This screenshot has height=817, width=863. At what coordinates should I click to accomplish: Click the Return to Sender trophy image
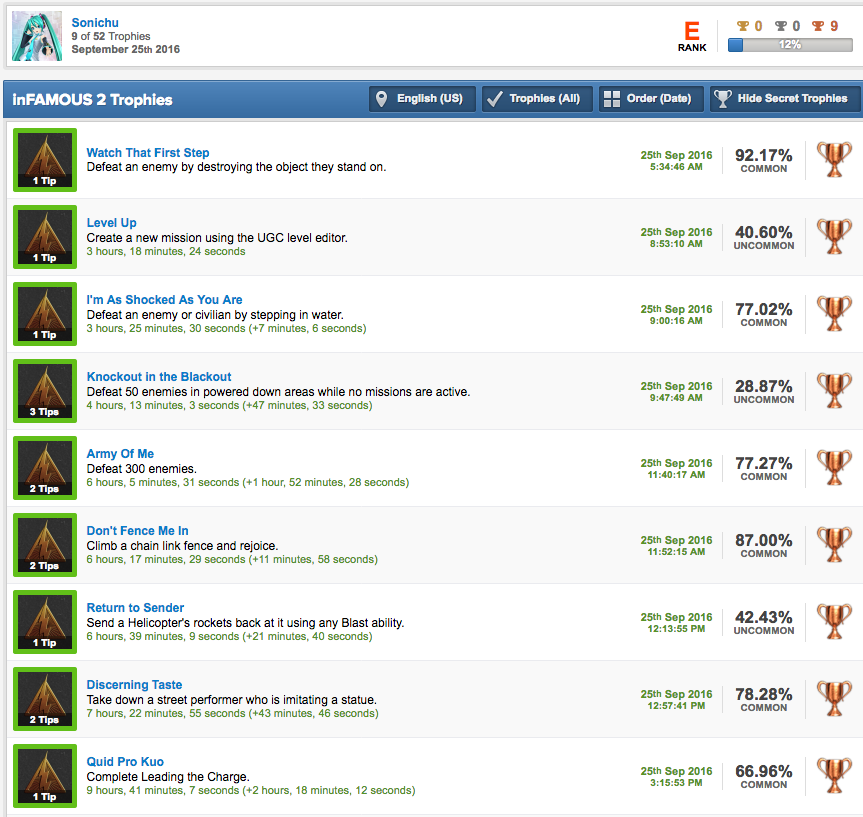[45, 622]
